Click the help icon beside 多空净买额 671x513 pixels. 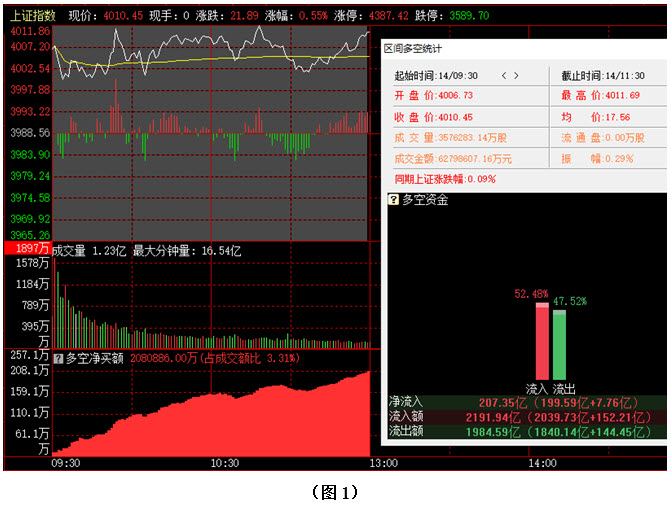[58, 357]
